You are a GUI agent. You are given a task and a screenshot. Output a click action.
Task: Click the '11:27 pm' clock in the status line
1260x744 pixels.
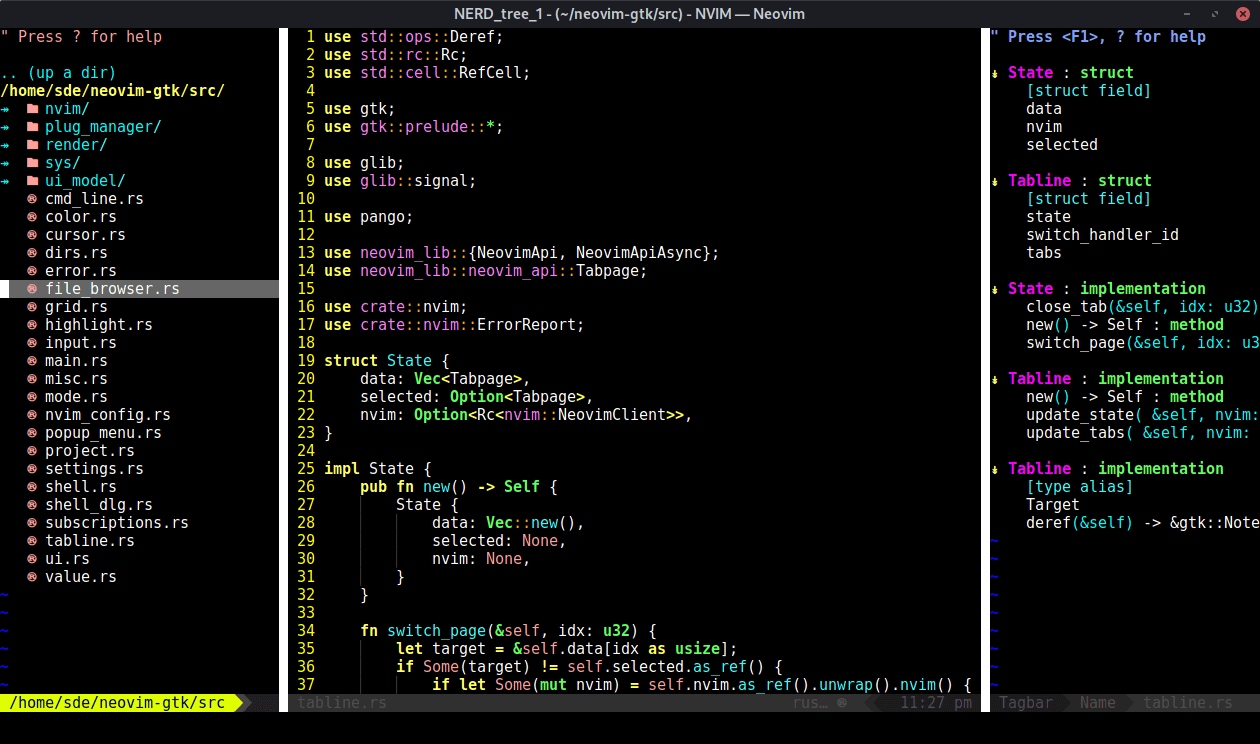pyautogui.click(x=936, y=703)
